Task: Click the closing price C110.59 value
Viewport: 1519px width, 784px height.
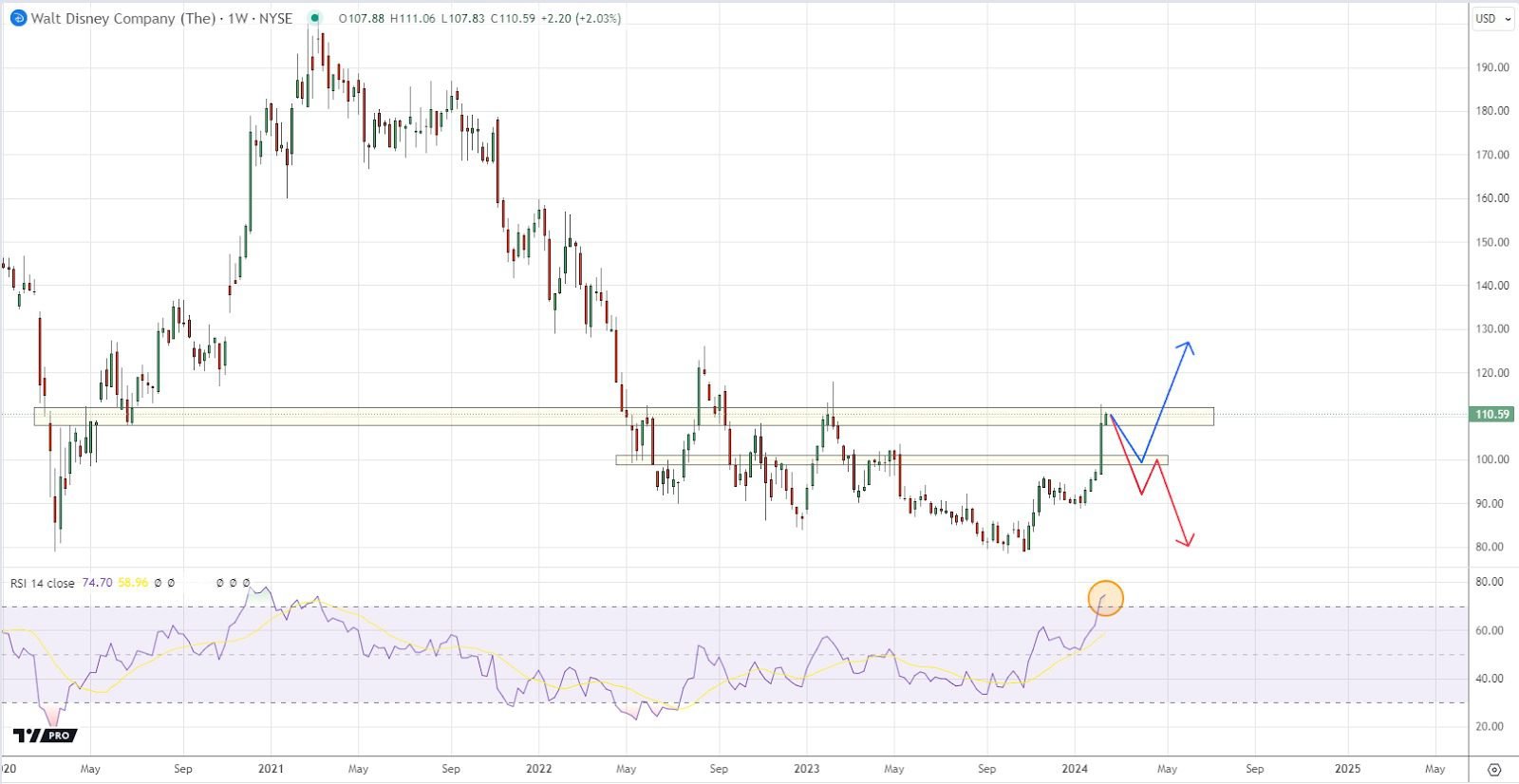Action: point(513,18)
